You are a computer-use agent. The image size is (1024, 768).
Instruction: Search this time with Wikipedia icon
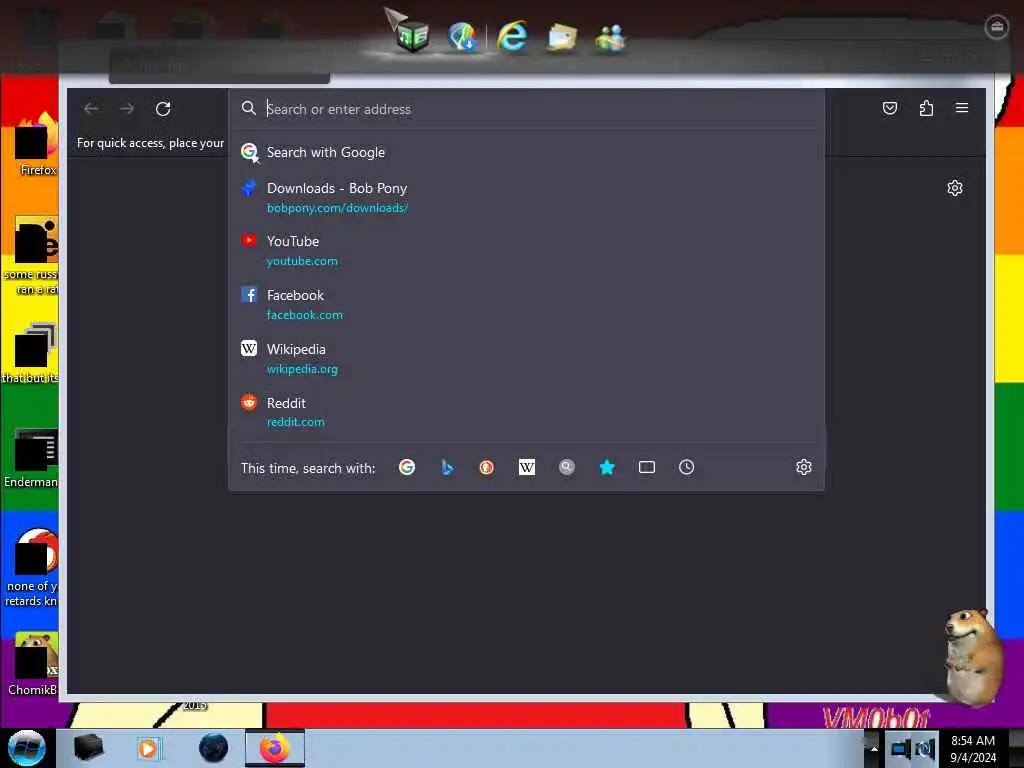[526, 467]
